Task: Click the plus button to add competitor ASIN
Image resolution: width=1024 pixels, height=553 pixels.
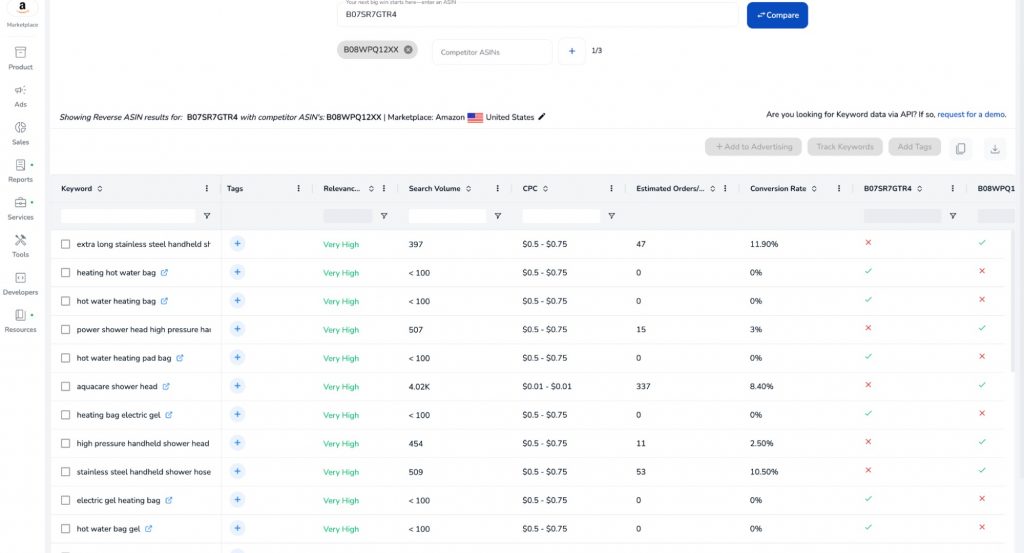Action: (571, 51)
